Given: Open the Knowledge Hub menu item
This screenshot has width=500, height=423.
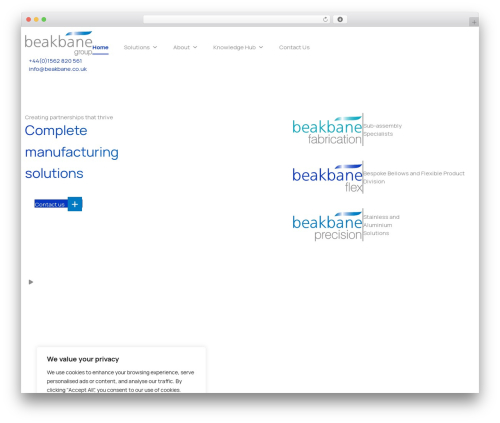Looking at the screenshot, I should (x=234, y=47).
